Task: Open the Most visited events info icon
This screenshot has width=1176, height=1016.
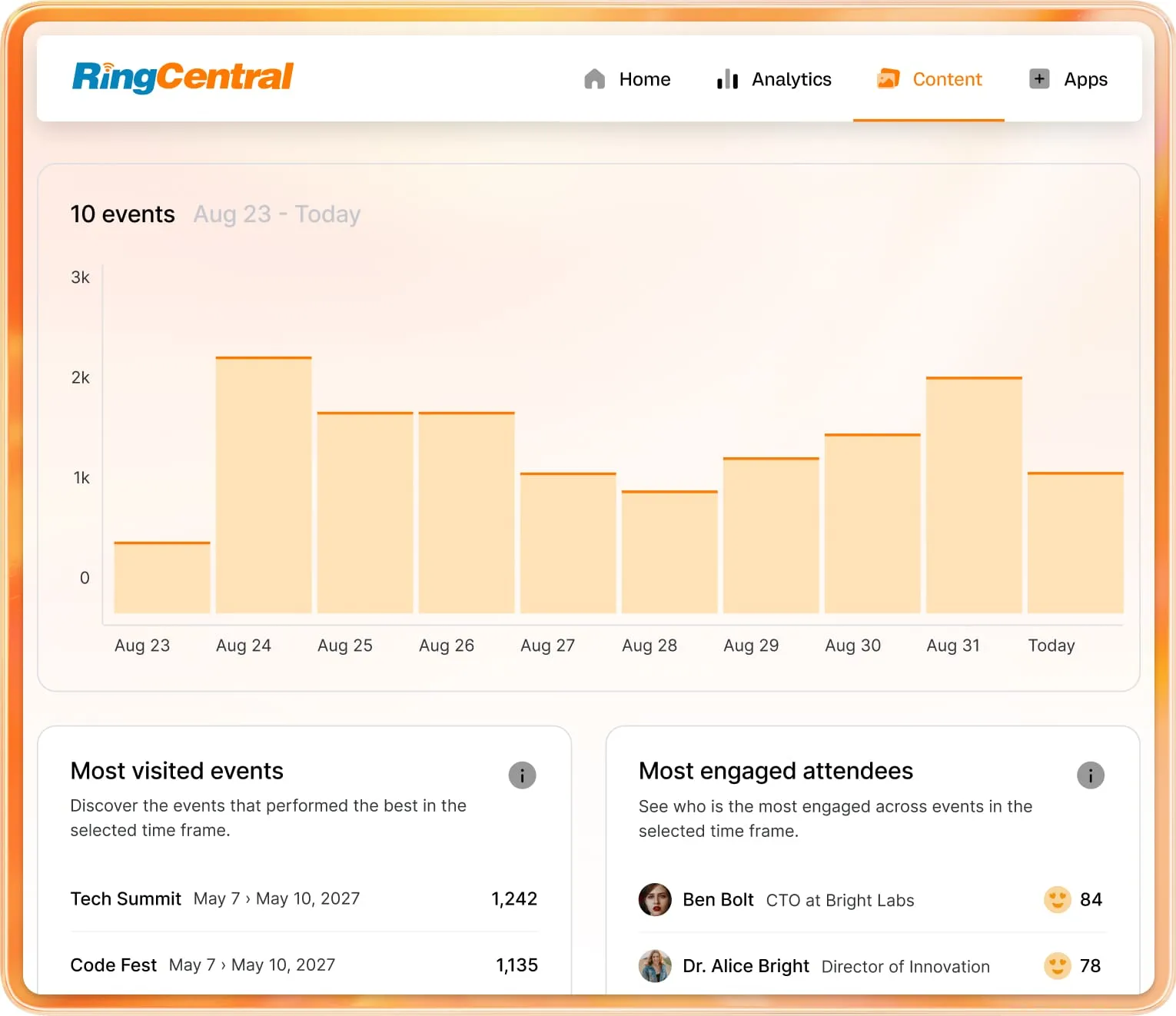Action: [523, 775]
